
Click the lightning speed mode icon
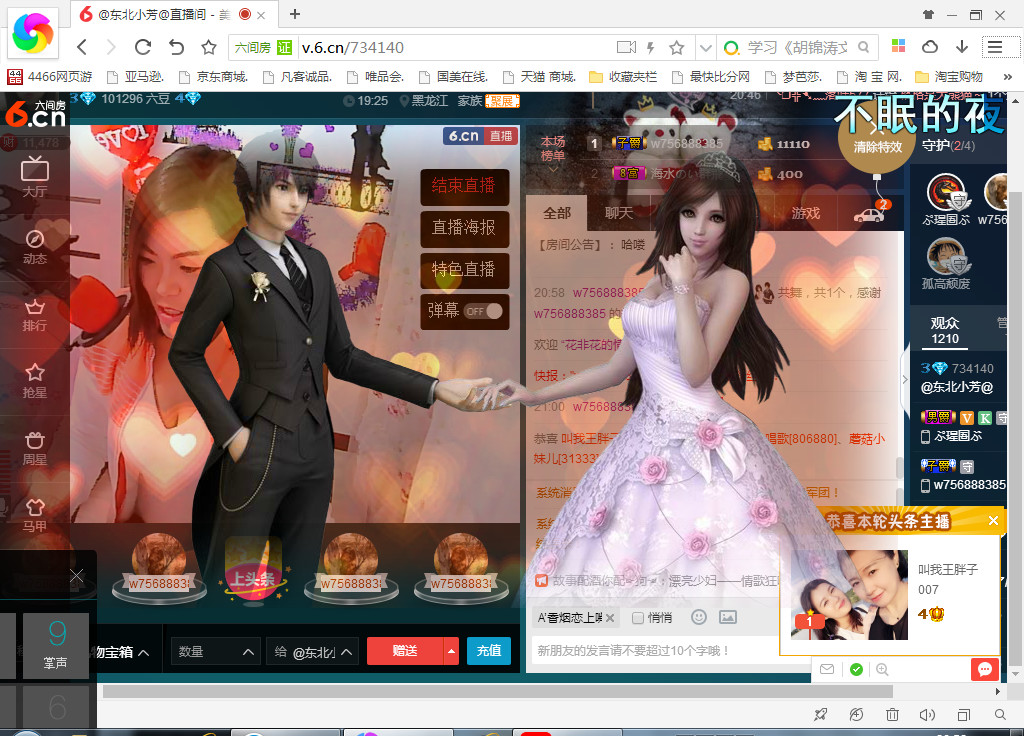pyautogui.click(x=650, y=47)
